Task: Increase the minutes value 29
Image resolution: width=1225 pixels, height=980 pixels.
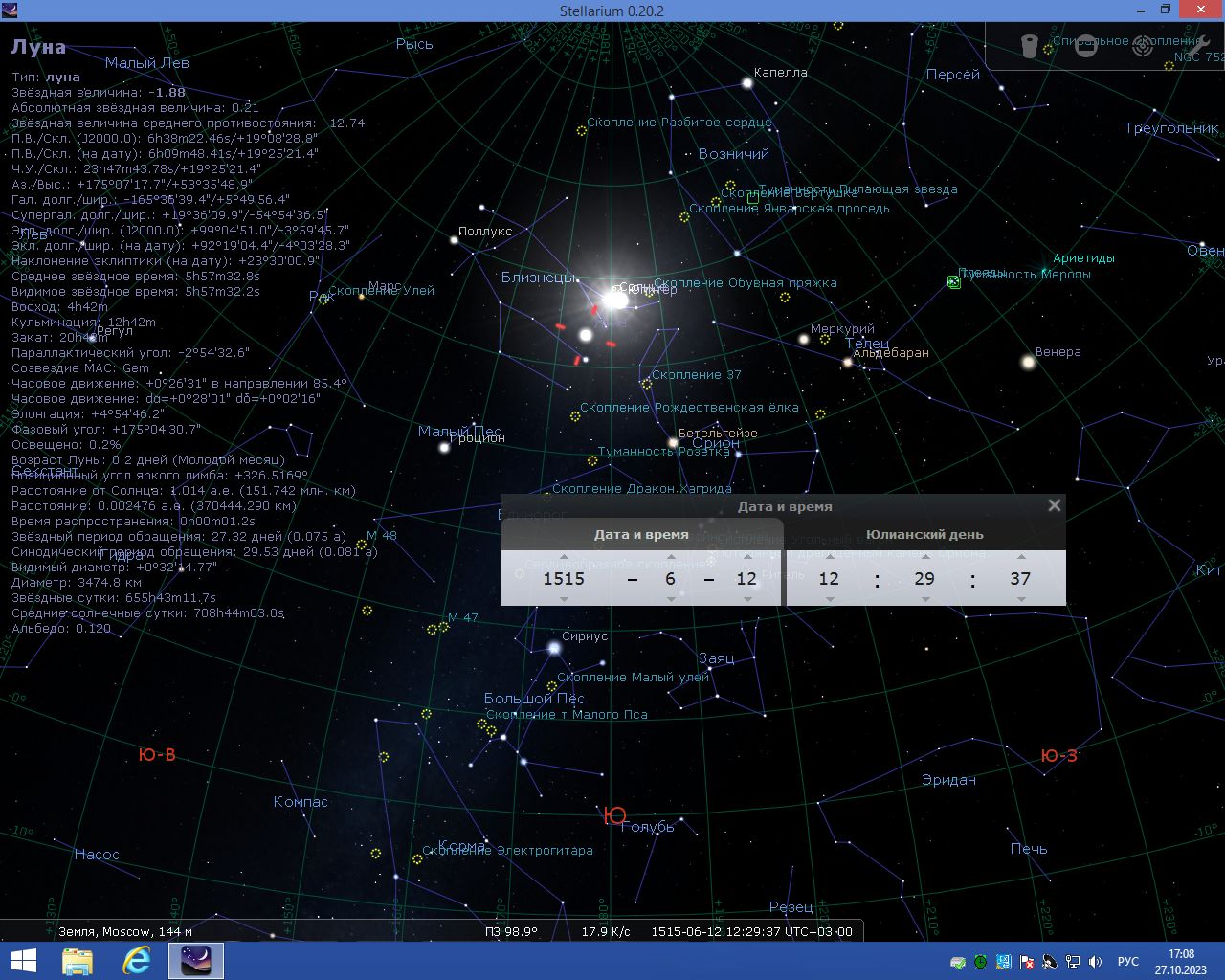Action: (x=925, y=557)
